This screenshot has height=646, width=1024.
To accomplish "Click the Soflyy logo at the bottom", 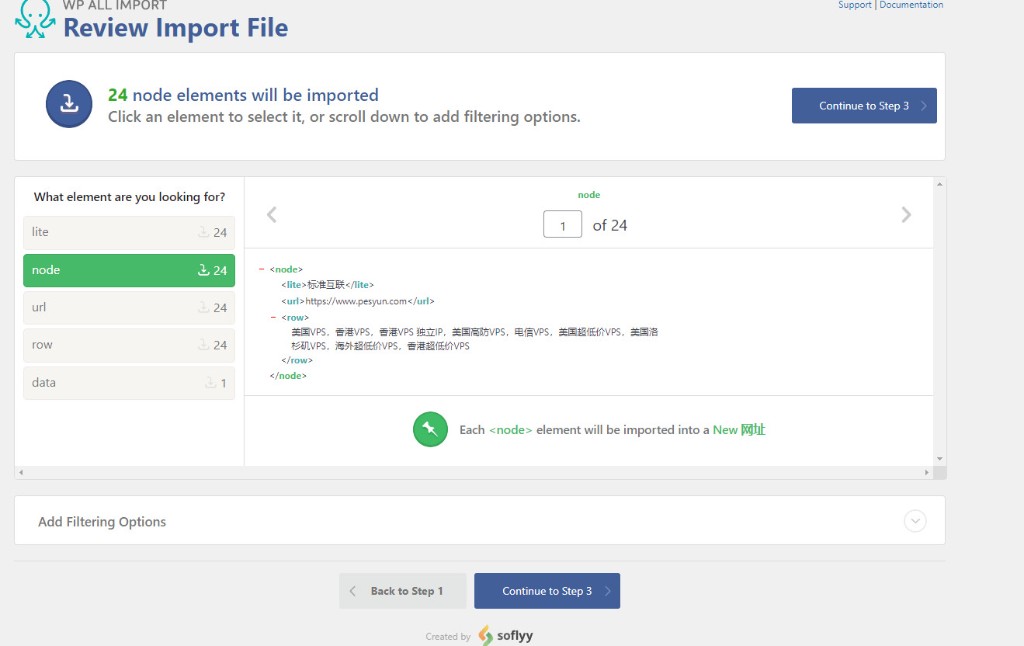I will [505, 635].
